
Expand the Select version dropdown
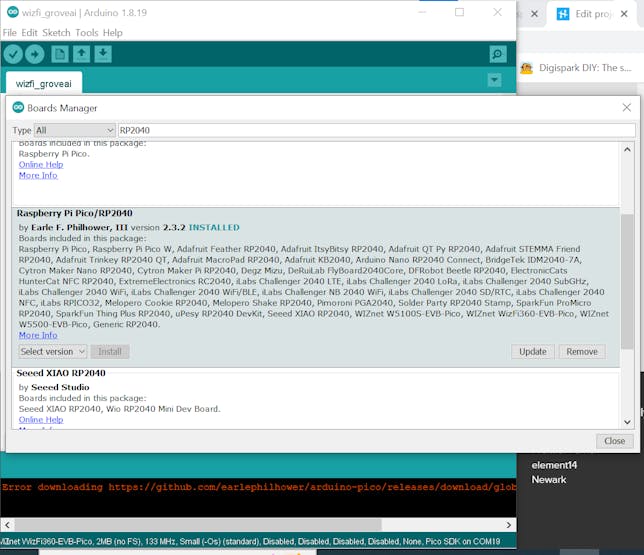(x=53, y=352)
